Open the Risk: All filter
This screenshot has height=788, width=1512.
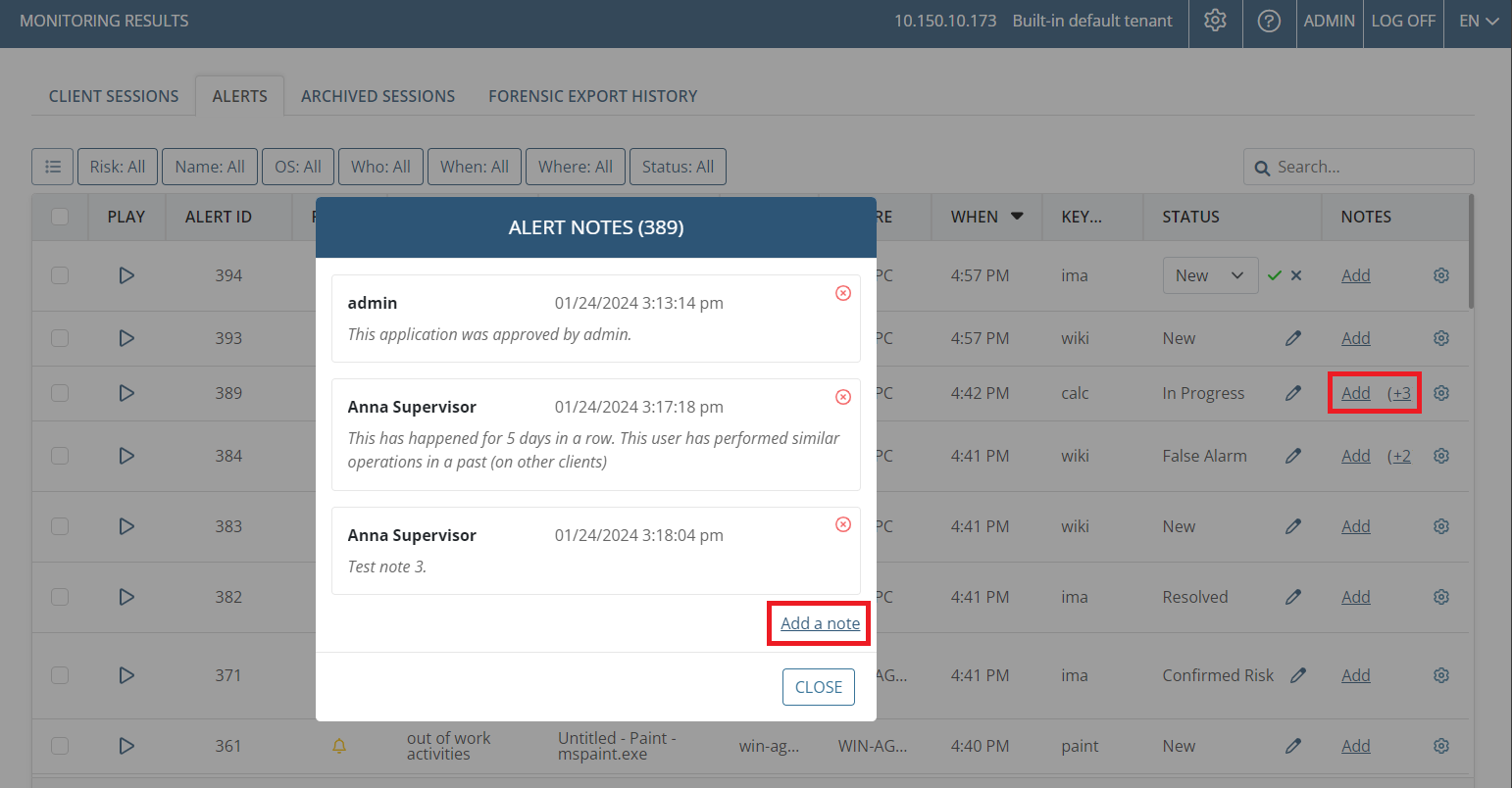click(x=118, y=167)
